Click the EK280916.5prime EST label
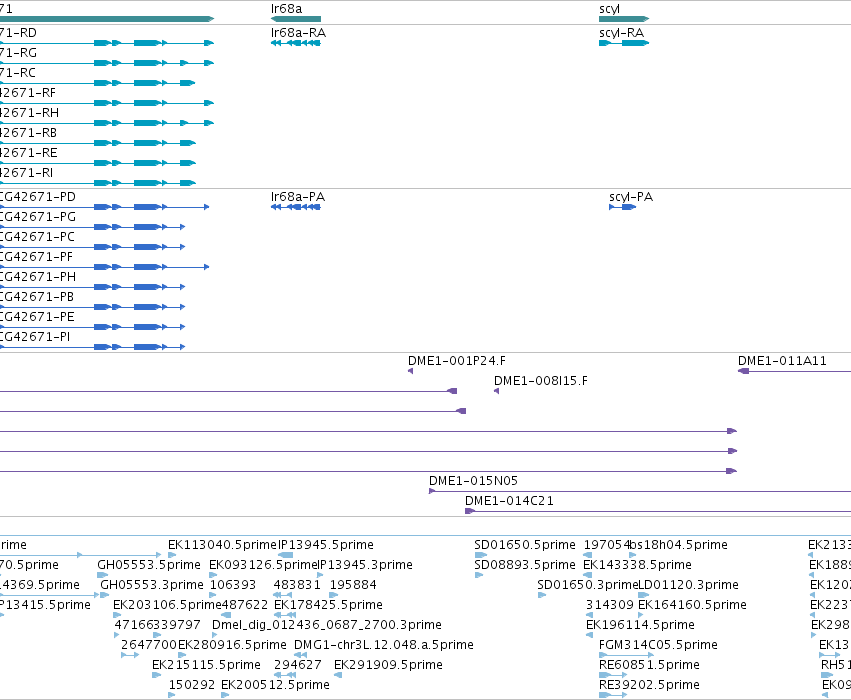851x700 pixels. 232,645
